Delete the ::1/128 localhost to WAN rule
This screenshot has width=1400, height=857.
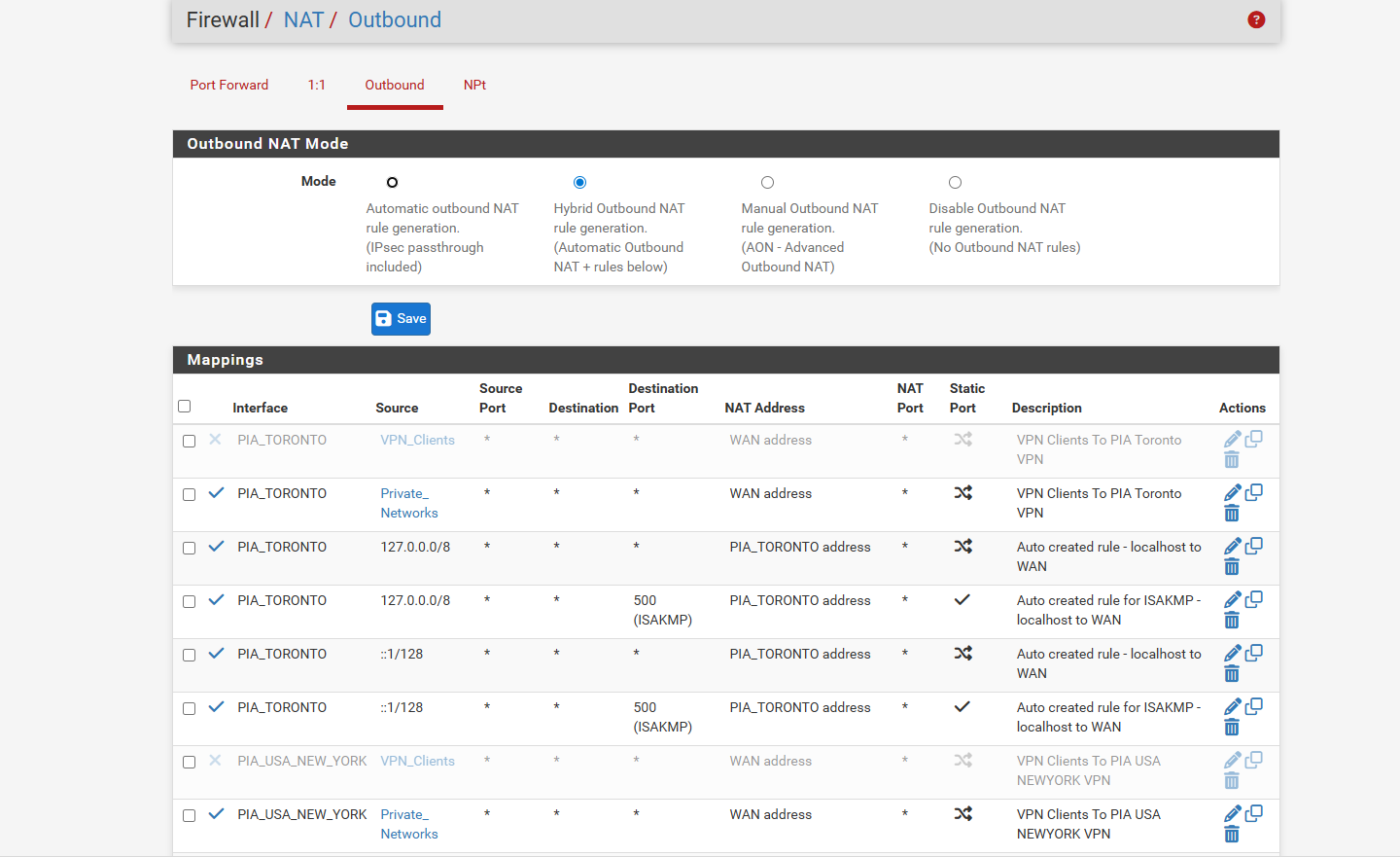[x=1232, y=674]
